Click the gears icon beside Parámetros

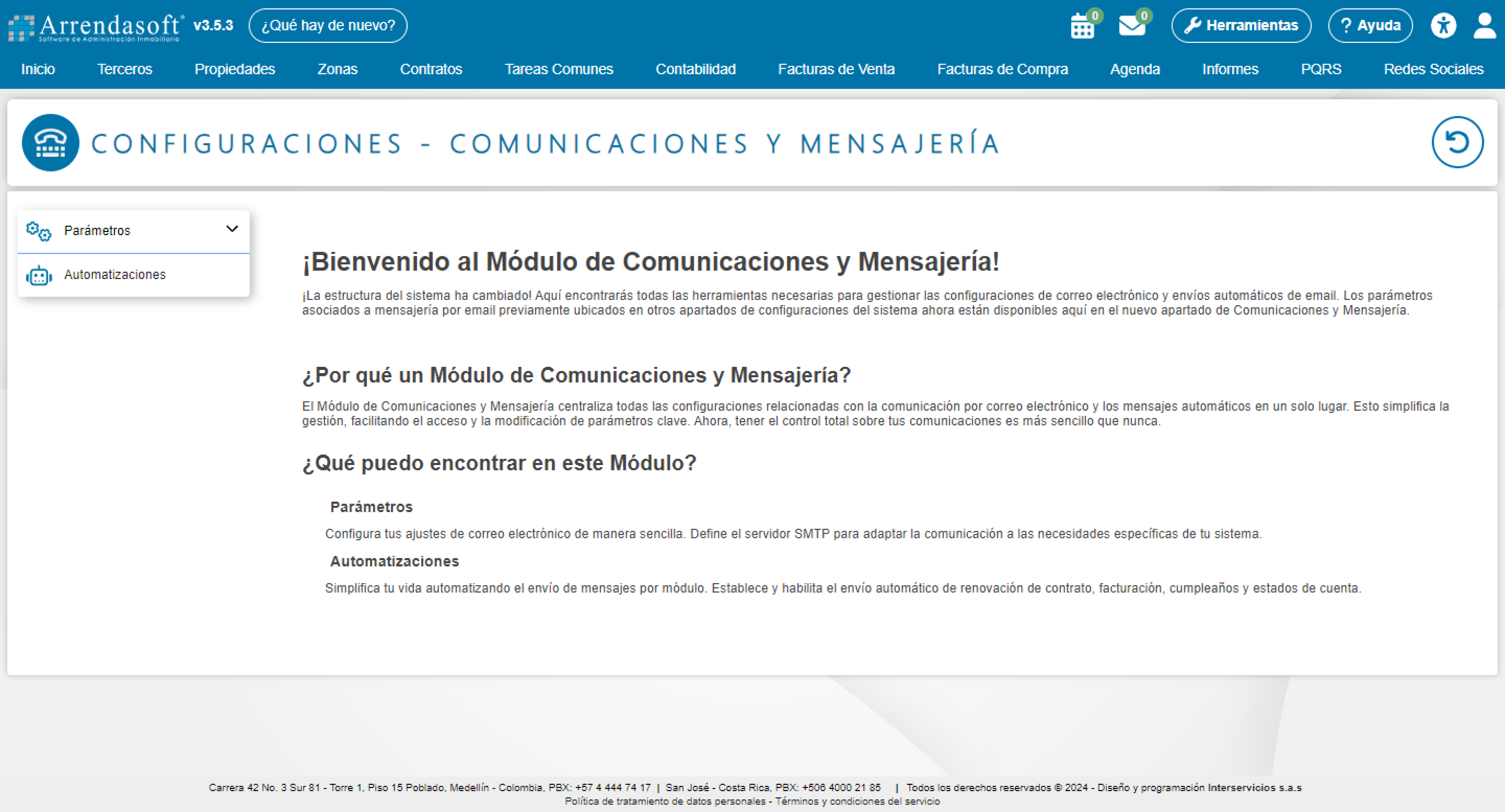coord(39,231)
